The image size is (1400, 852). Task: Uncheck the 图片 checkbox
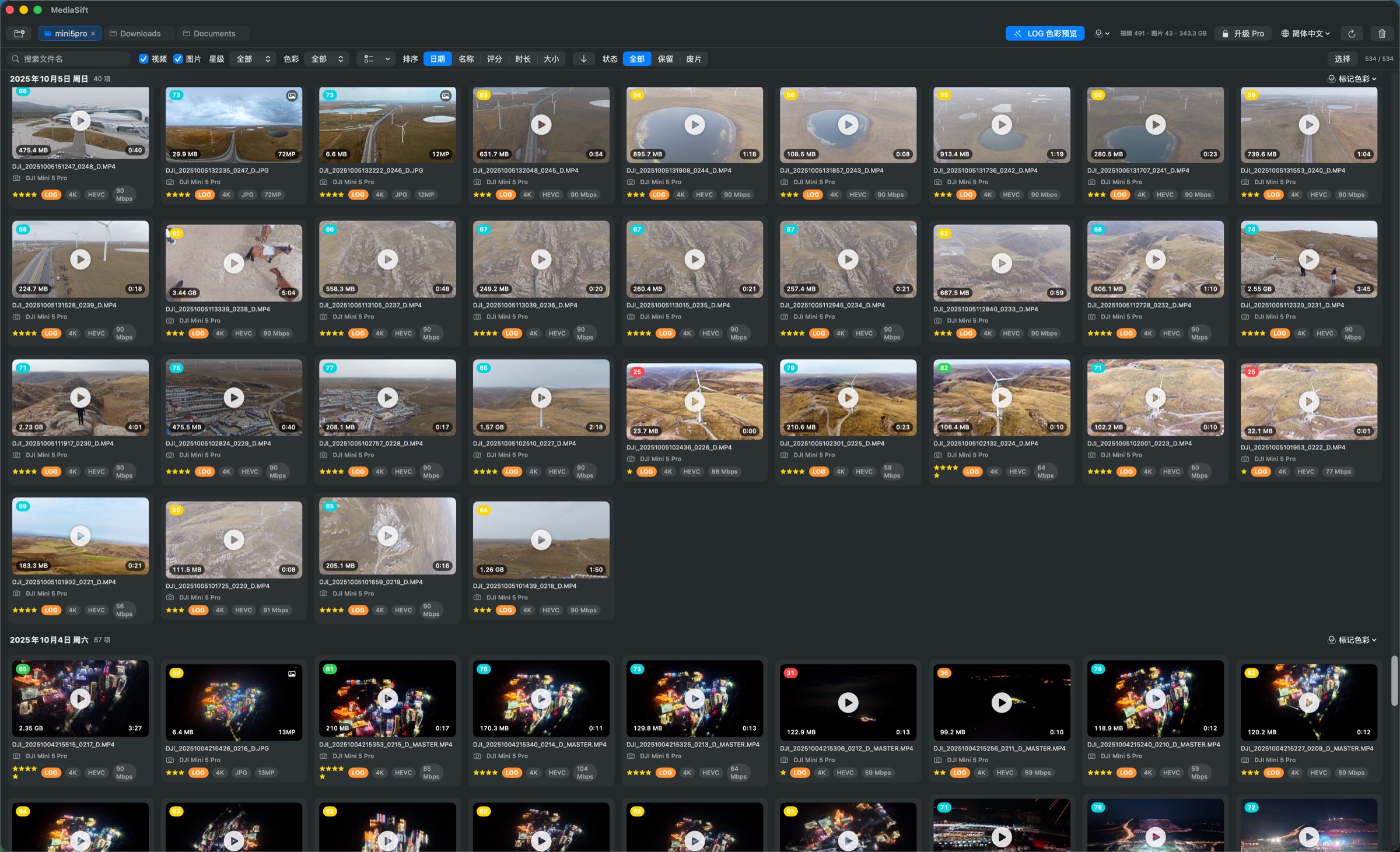point(178,59)
